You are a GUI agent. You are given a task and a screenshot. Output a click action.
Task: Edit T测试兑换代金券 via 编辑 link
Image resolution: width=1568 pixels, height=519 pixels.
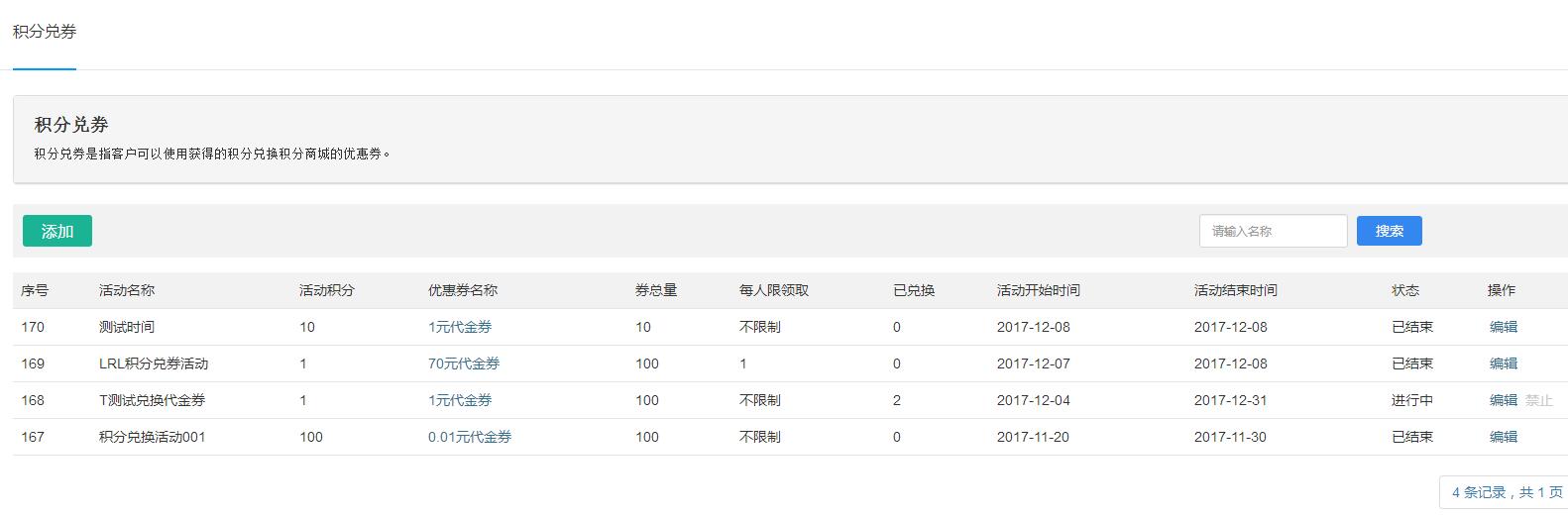coord(1503,400)
